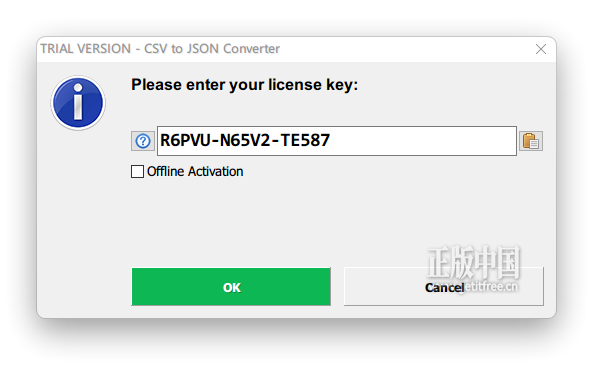Place cursor on the R6PVU key segment
Image resolution: width=593 pixels, height=367 pixels.
[185, 140]
